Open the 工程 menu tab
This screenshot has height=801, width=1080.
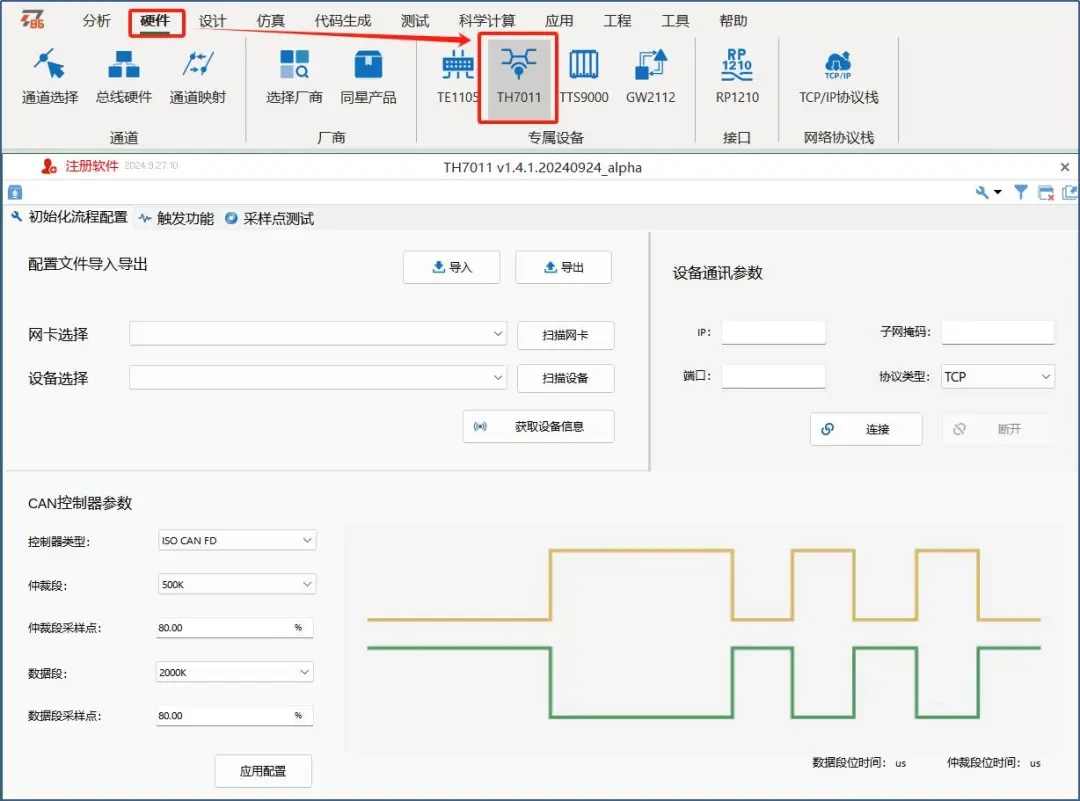pos(617,21)
